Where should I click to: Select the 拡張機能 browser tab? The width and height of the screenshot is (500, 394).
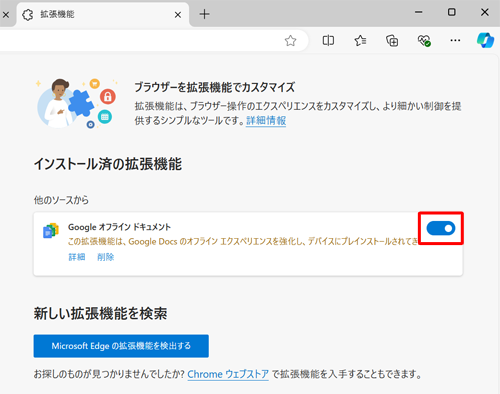[102, 14]
